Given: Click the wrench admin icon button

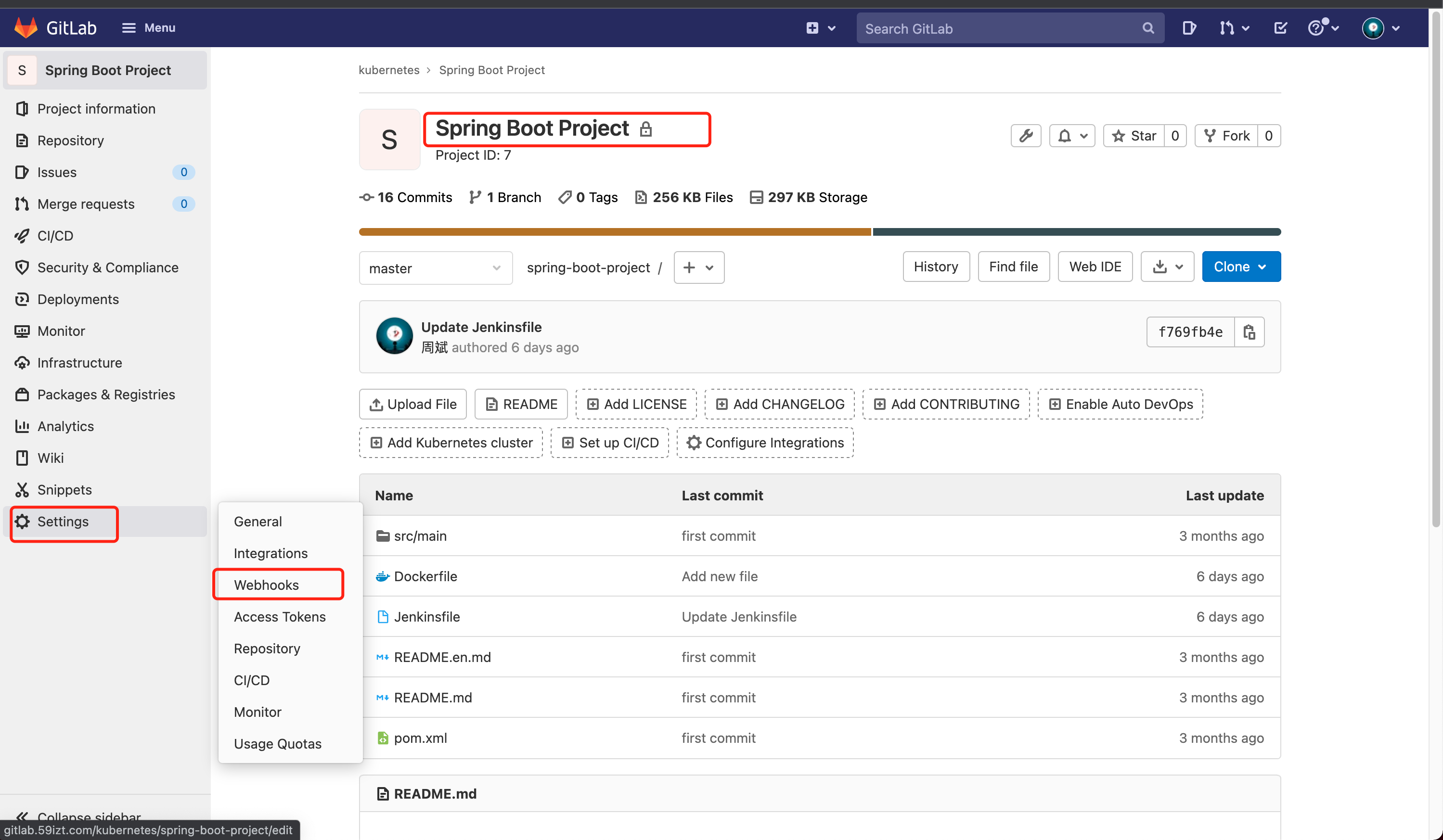Looking at the screenshot, I should coord(1026,136).
